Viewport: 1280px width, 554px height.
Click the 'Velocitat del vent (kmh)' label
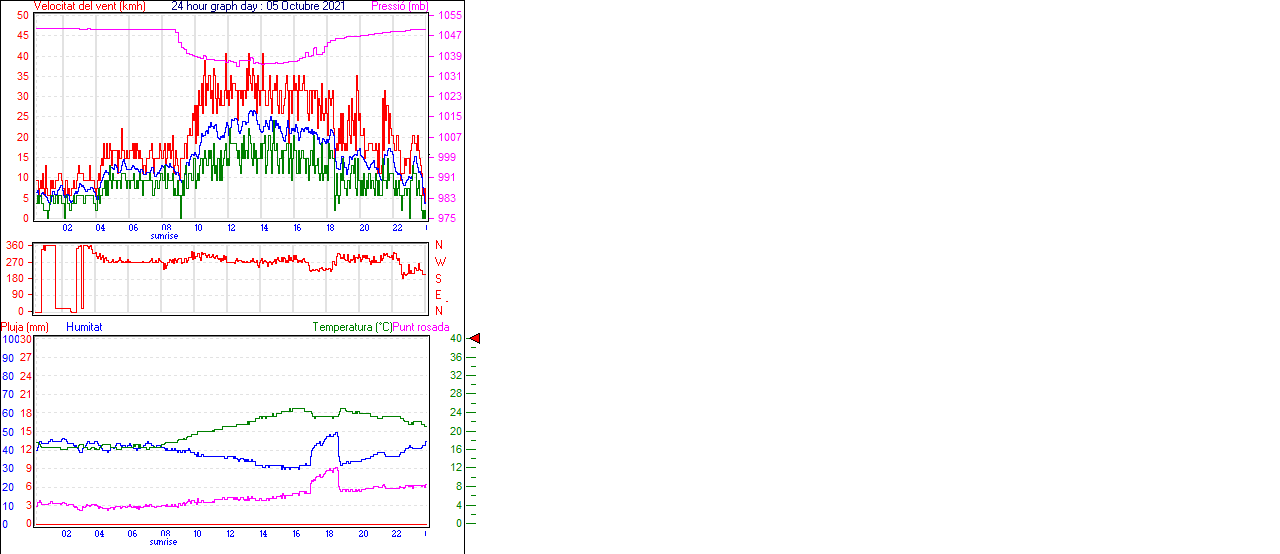89,6
